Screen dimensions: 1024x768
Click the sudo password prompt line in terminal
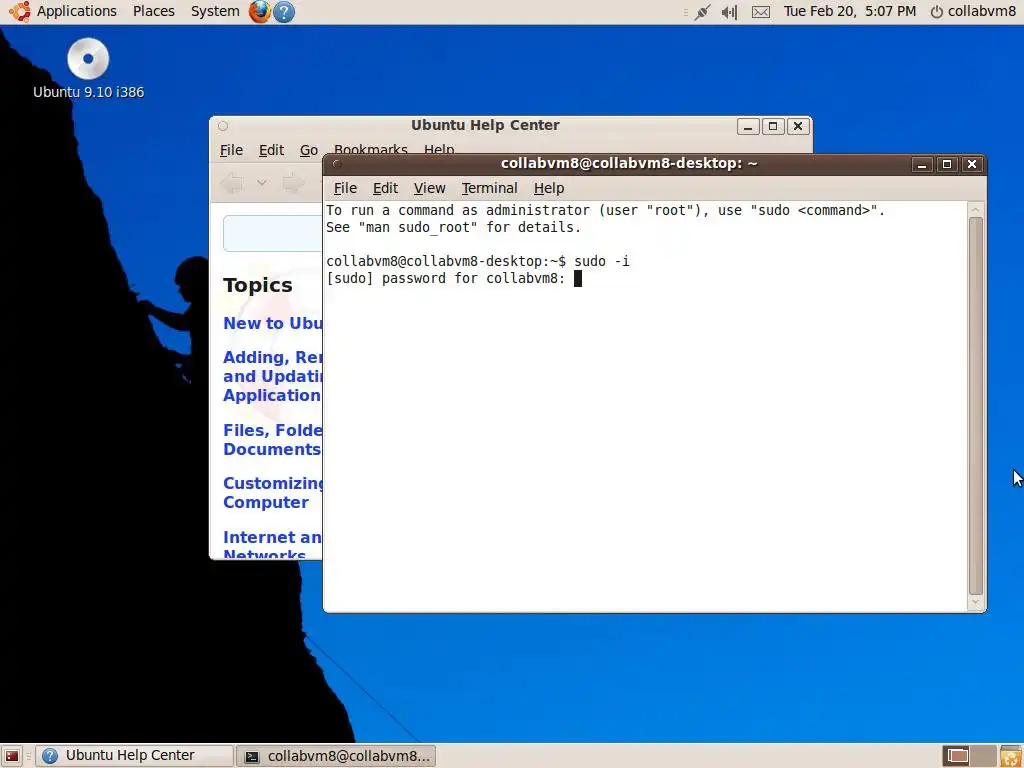(x=454, y=279)
